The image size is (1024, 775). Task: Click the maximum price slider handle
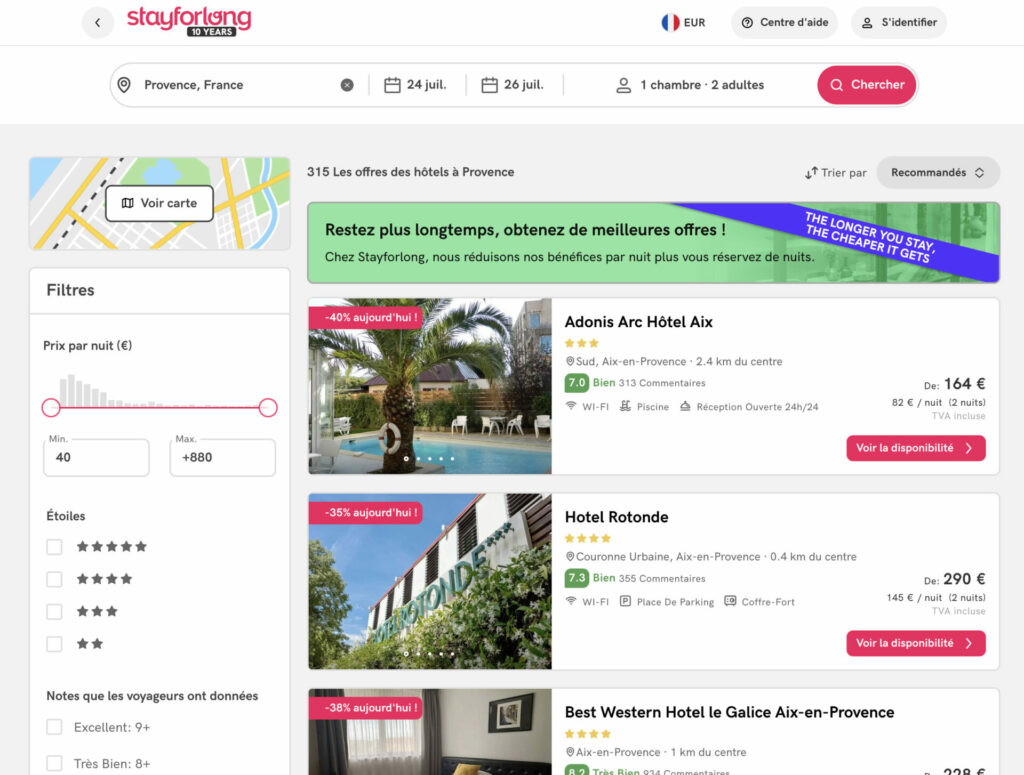click(268, 407)
